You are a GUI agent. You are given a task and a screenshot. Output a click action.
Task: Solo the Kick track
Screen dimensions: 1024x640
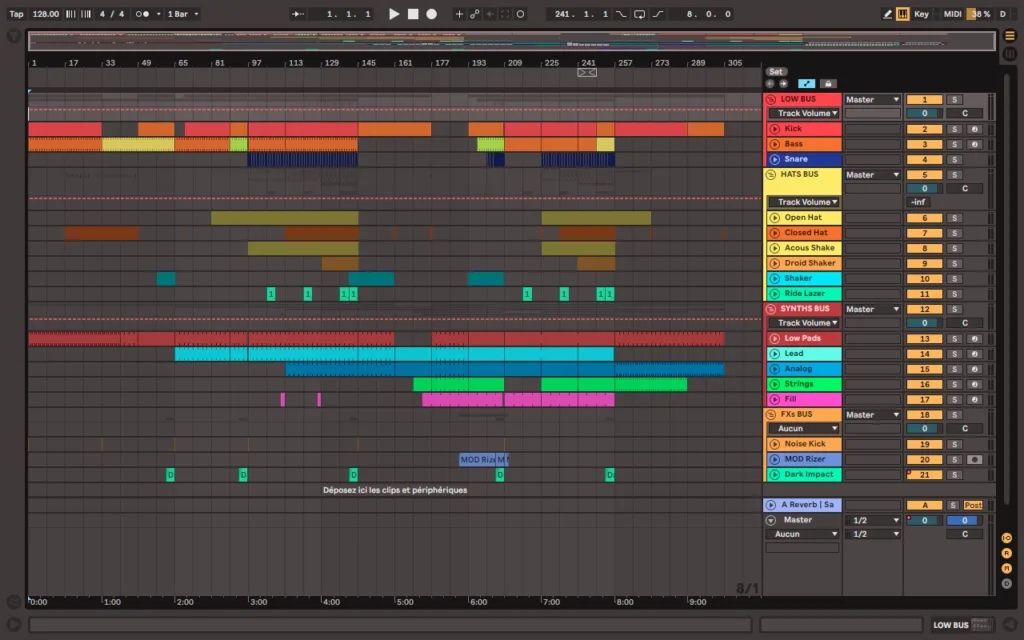[955, 129]
